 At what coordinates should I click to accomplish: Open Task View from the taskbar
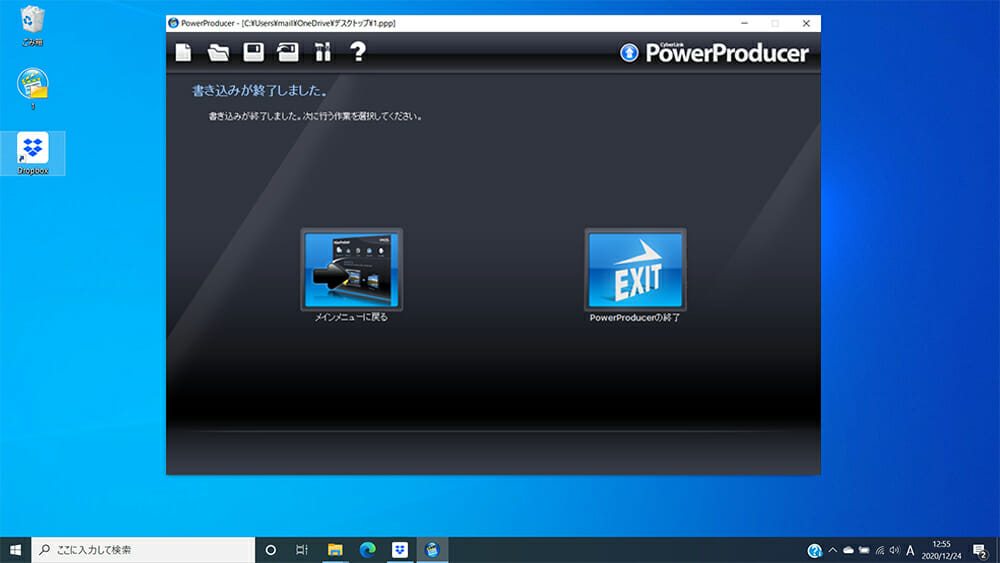pyautogui.click(x=302, y=550)
